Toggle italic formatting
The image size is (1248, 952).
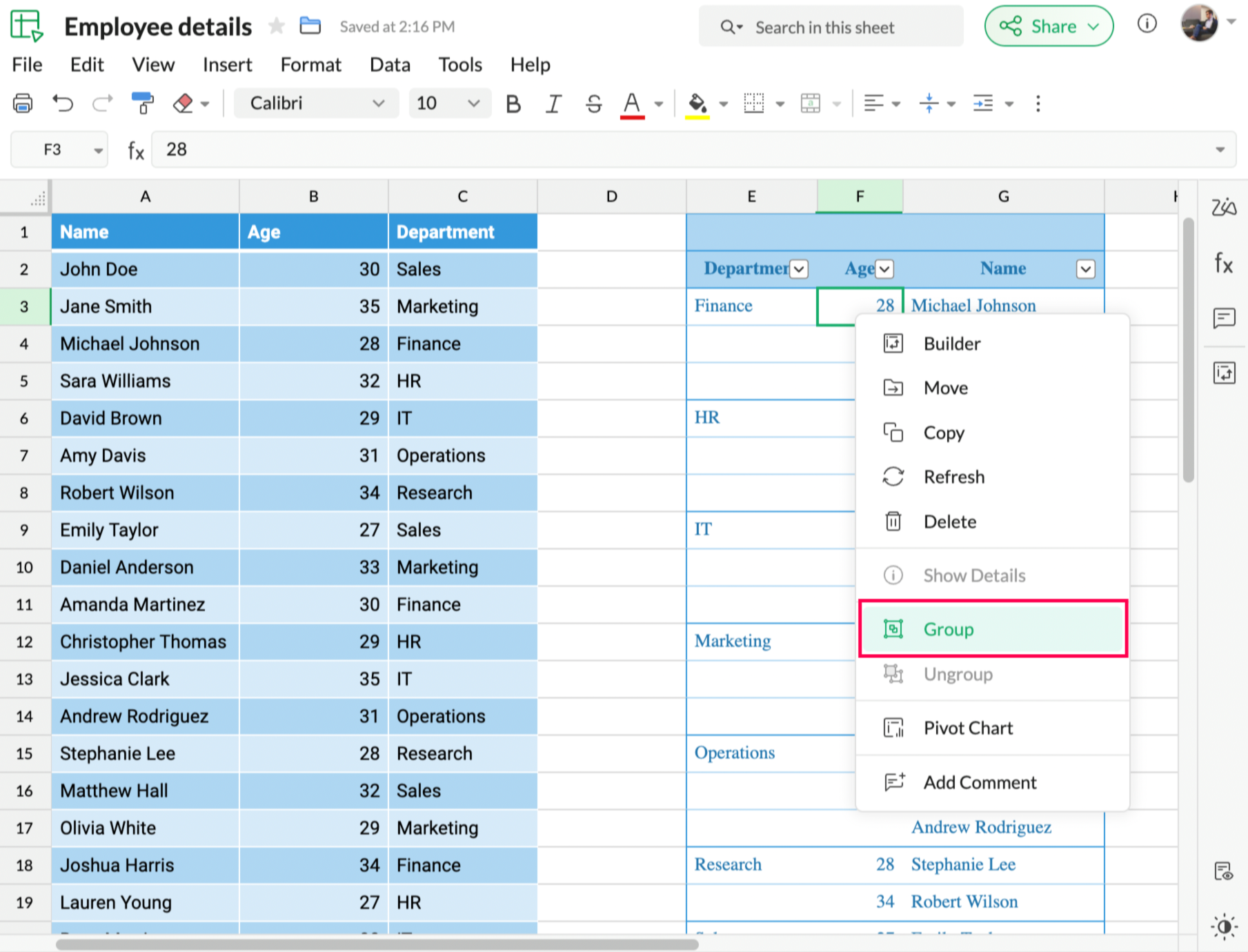pyautogui.click(x=553, y=103)
